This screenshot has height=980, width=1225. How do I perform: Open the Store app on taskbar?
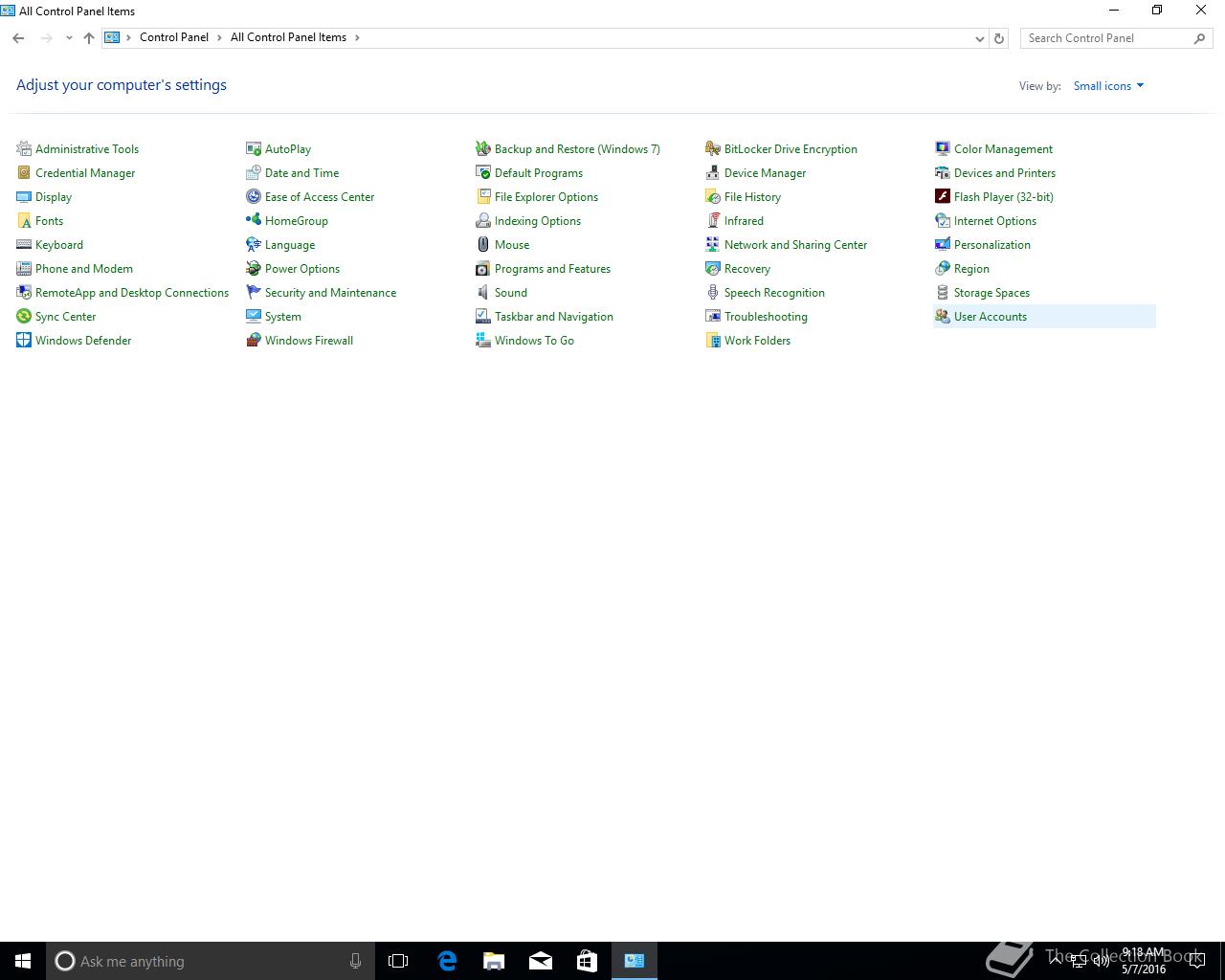587,961
